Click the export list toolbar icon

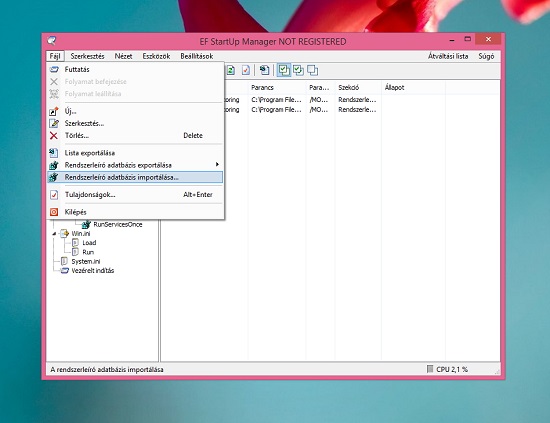pyautogui.click(x=264, y=70)
